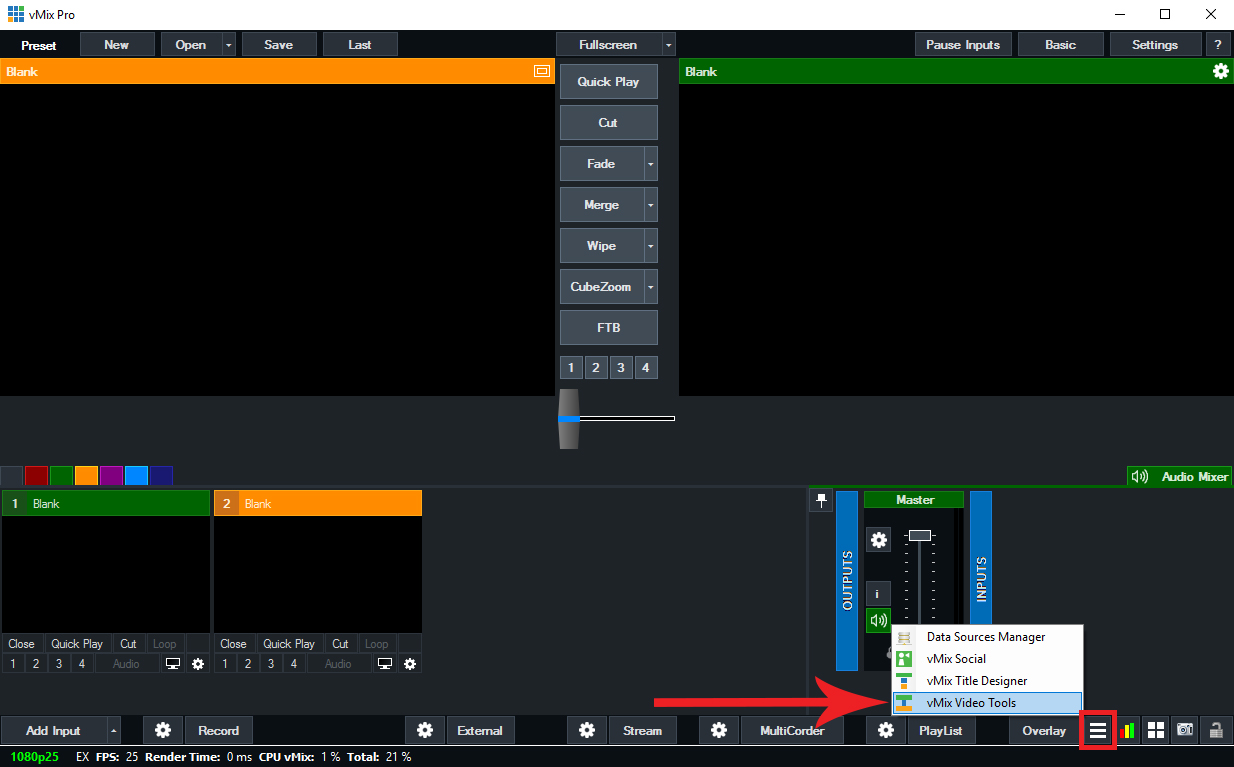Open the four-square grid view icon
The image size is (1234, 767).
[x=1156, y=731]
